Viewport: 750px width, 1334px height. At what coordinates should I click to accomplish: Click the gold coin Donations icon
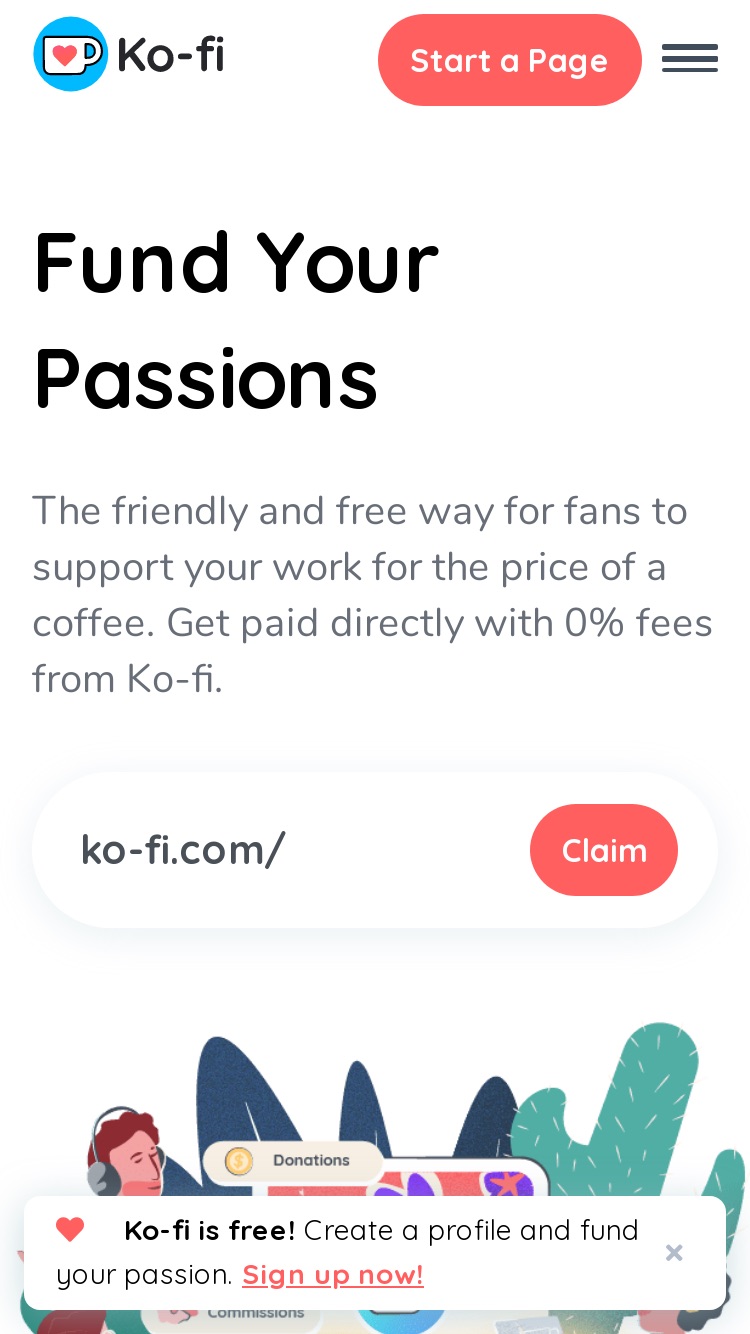(x=238, y=1161)
